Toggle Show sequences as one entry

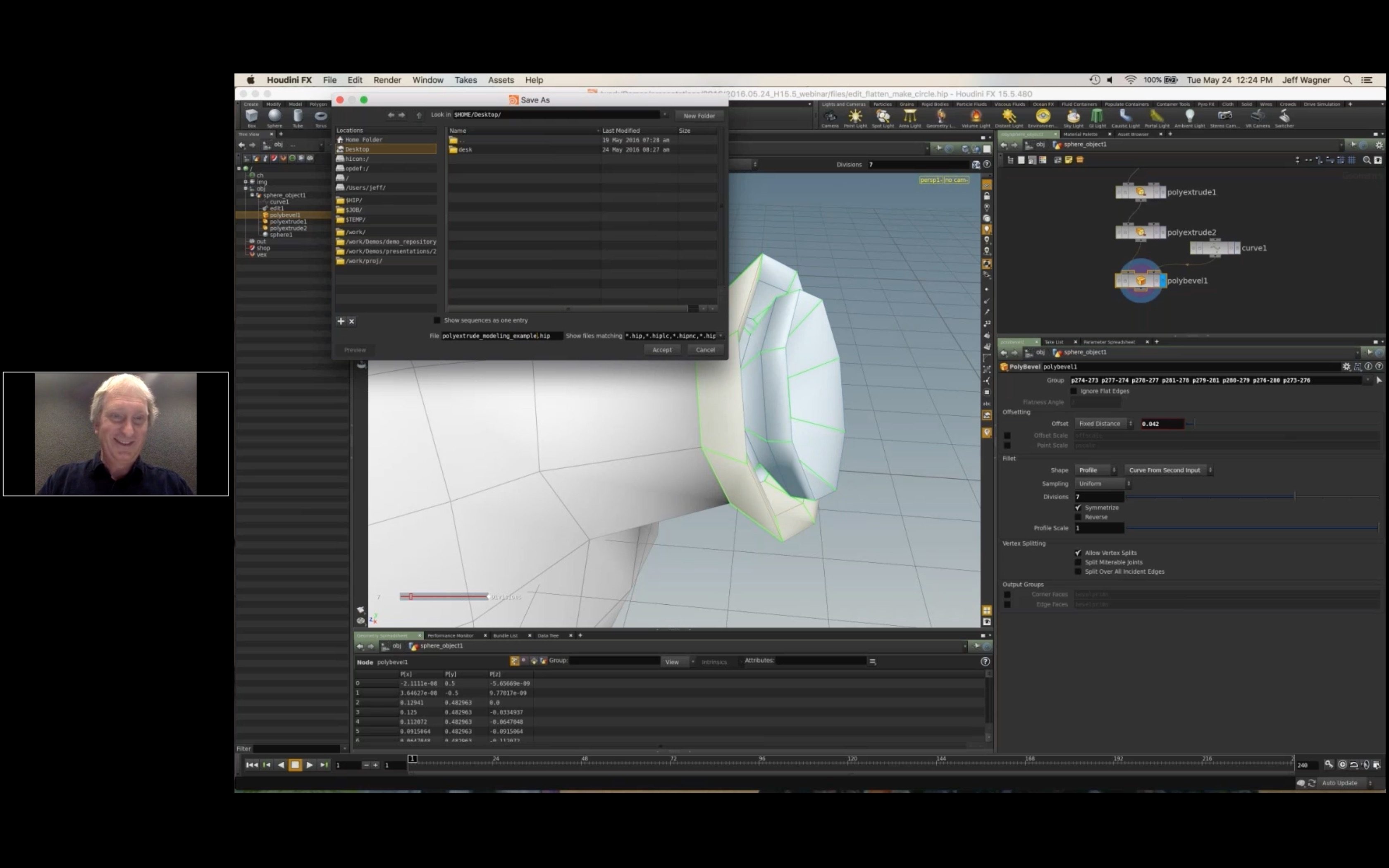point(437,320)
